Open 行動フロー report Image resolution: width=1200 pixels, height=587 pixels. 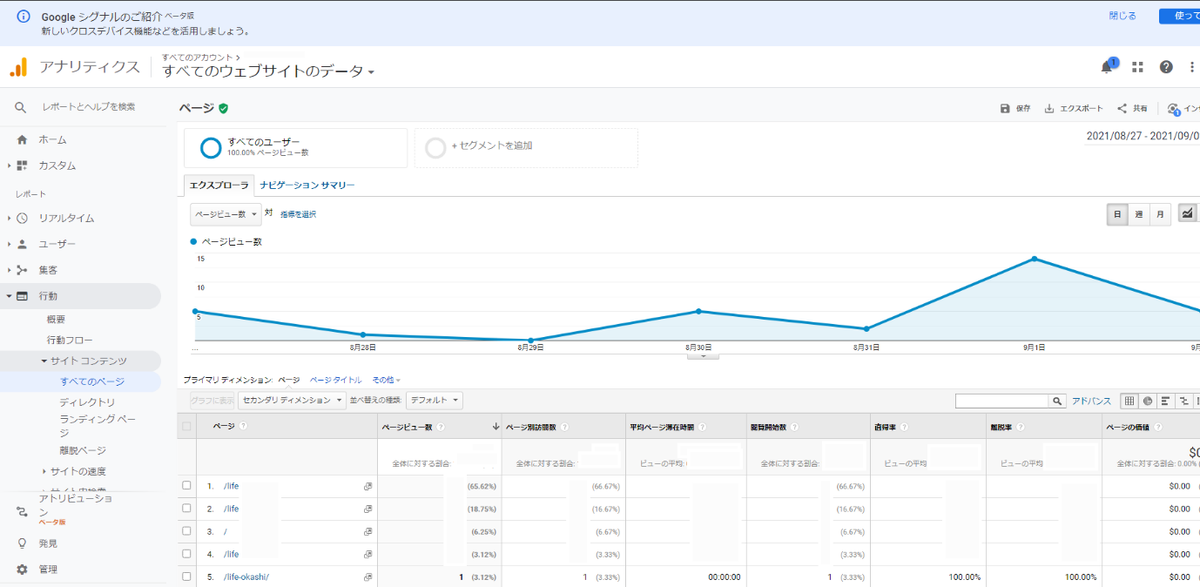[68, 340]
